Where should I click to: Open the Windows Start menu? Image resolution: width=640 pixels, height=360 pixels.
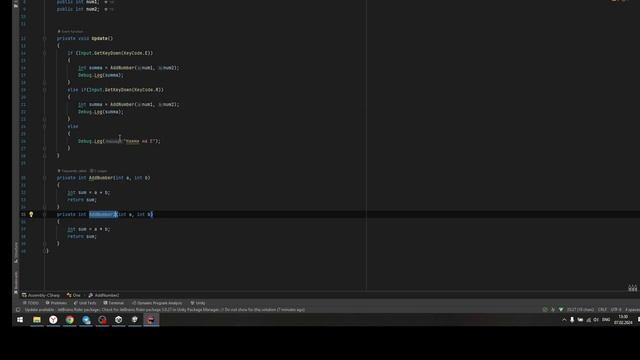20,320
